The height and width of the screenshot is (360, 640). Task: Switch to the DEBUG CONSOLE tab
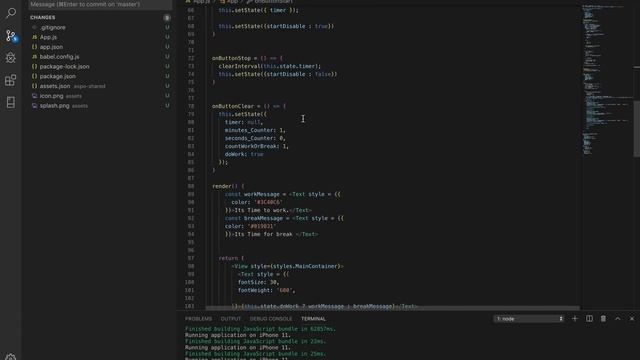271,319
